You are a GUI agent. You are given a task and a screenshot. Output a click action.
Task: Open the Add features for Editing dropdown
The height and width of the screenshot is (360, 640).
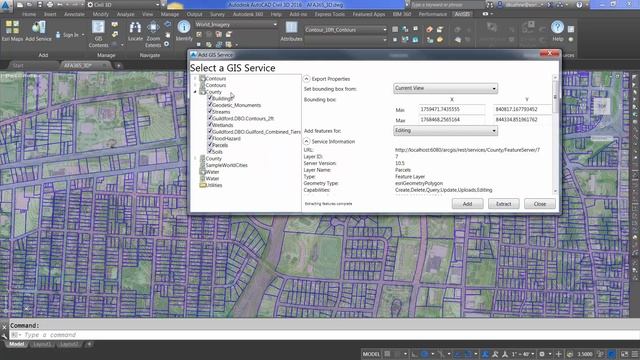click(445, 131)
